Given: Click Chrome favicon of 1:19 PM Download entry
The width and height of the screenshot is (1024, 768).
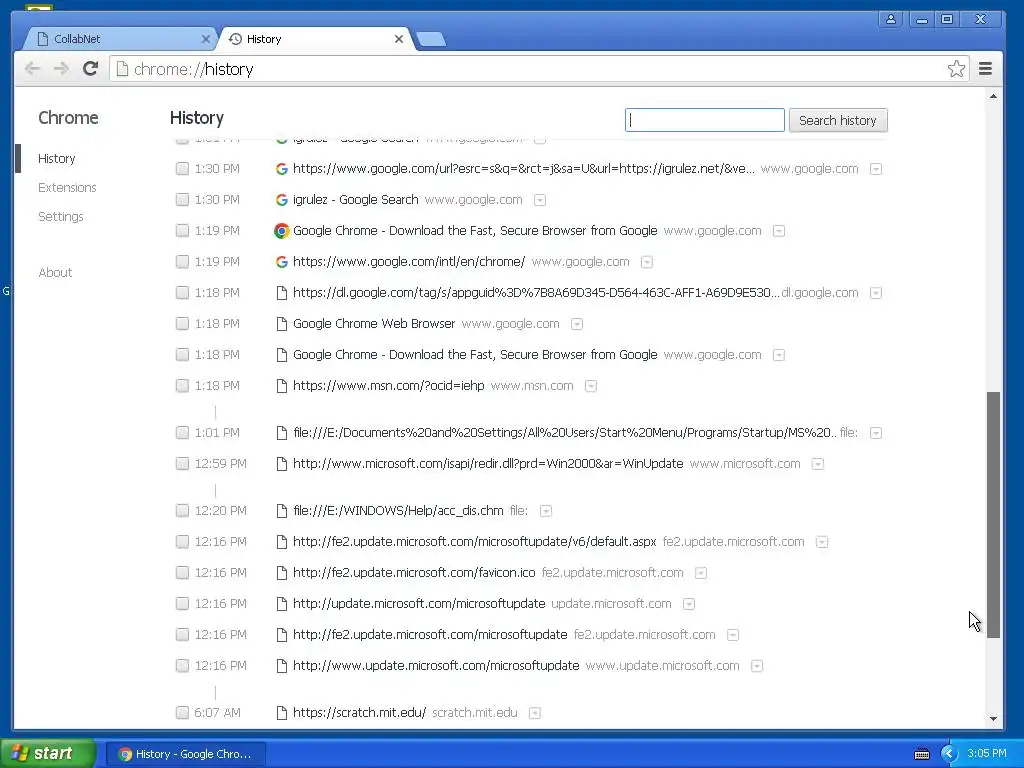Looking at the screenshot, I should coord(281,231).
